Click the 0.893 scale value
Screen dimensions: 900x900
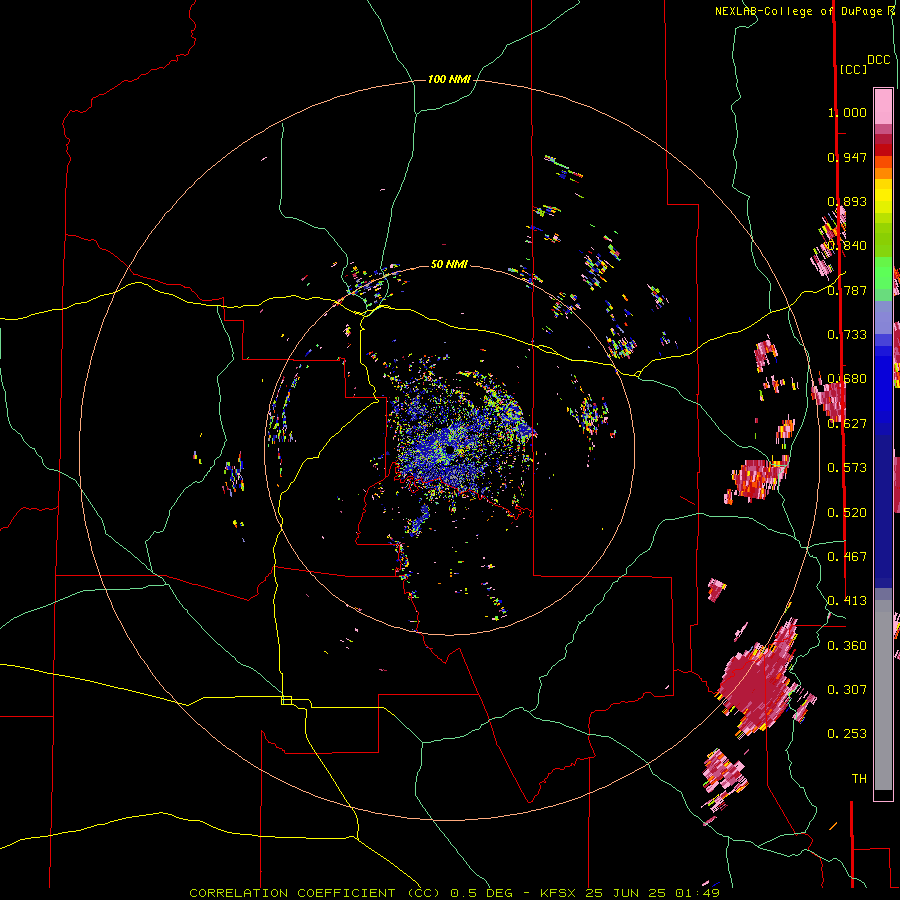(847, 201)
